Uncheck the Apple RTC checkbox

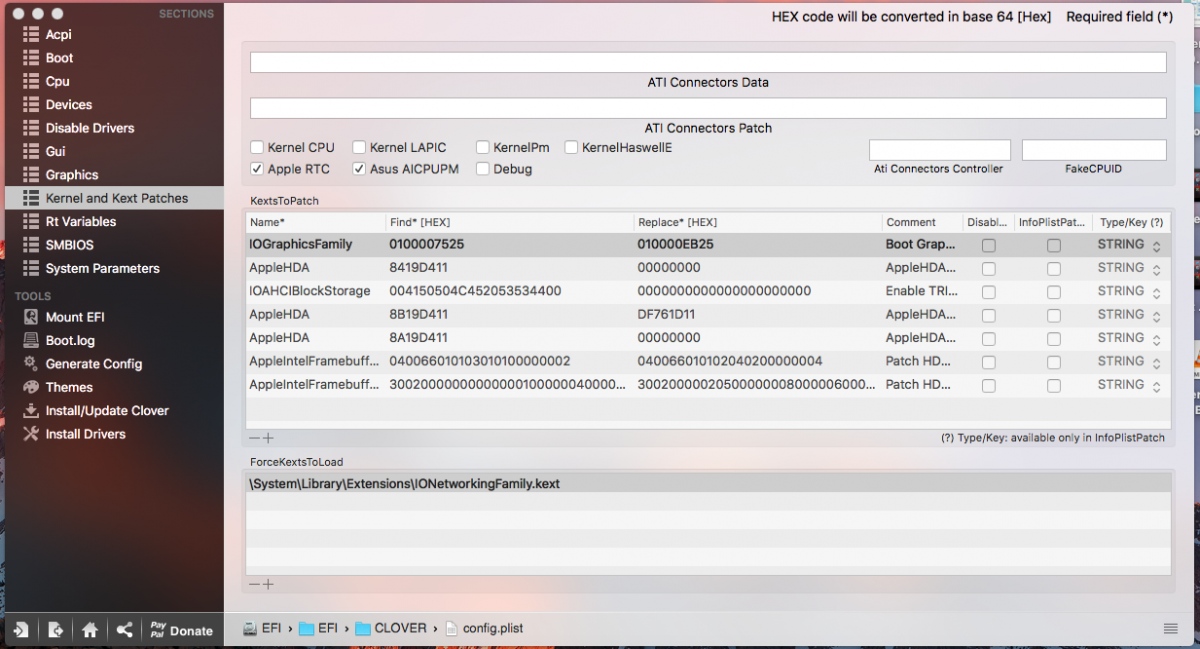click(257, 169)
